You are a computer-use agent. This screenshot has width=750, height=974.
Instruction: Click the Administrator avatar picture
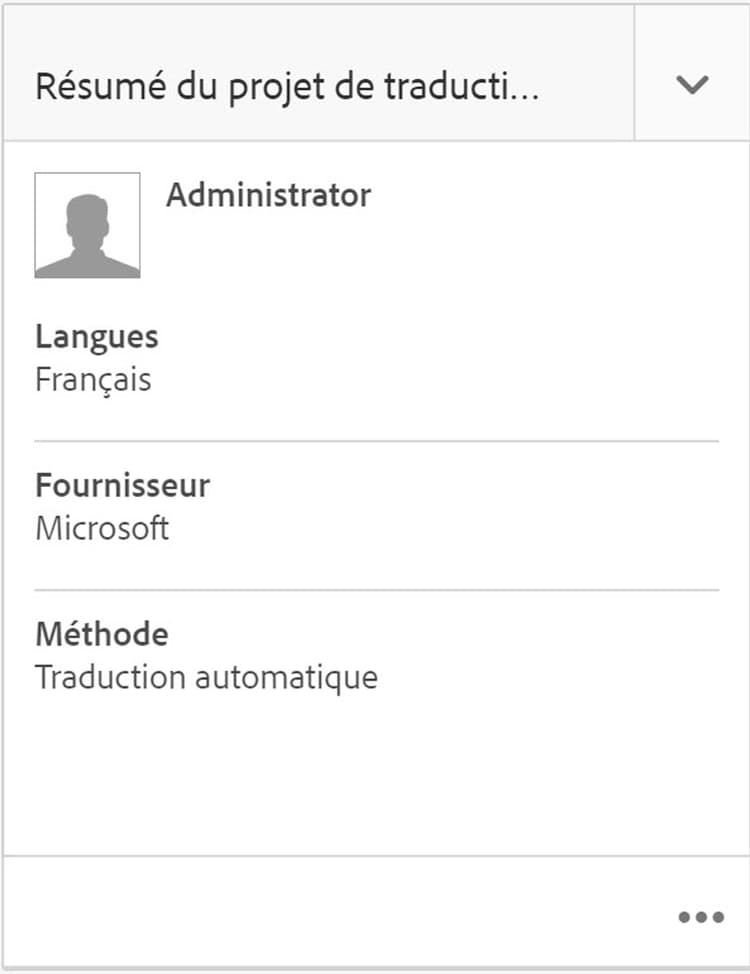coord(87,225)
